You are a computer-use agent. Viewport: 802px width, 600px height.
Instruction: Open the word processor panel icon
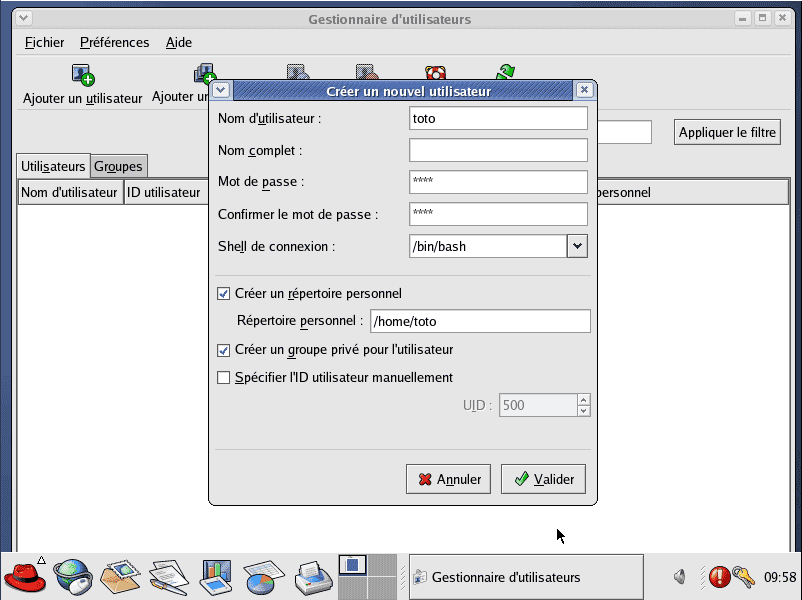coord(168,576)
